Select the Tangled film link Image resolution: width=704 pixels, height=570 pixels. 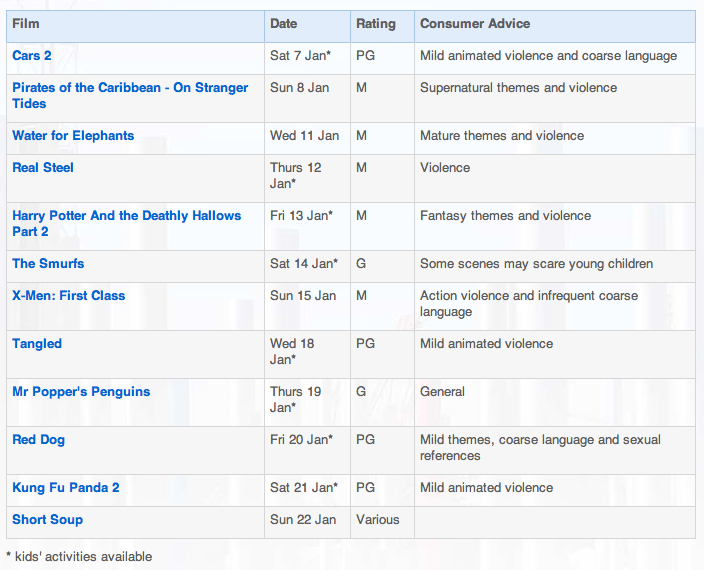[37, 344]
